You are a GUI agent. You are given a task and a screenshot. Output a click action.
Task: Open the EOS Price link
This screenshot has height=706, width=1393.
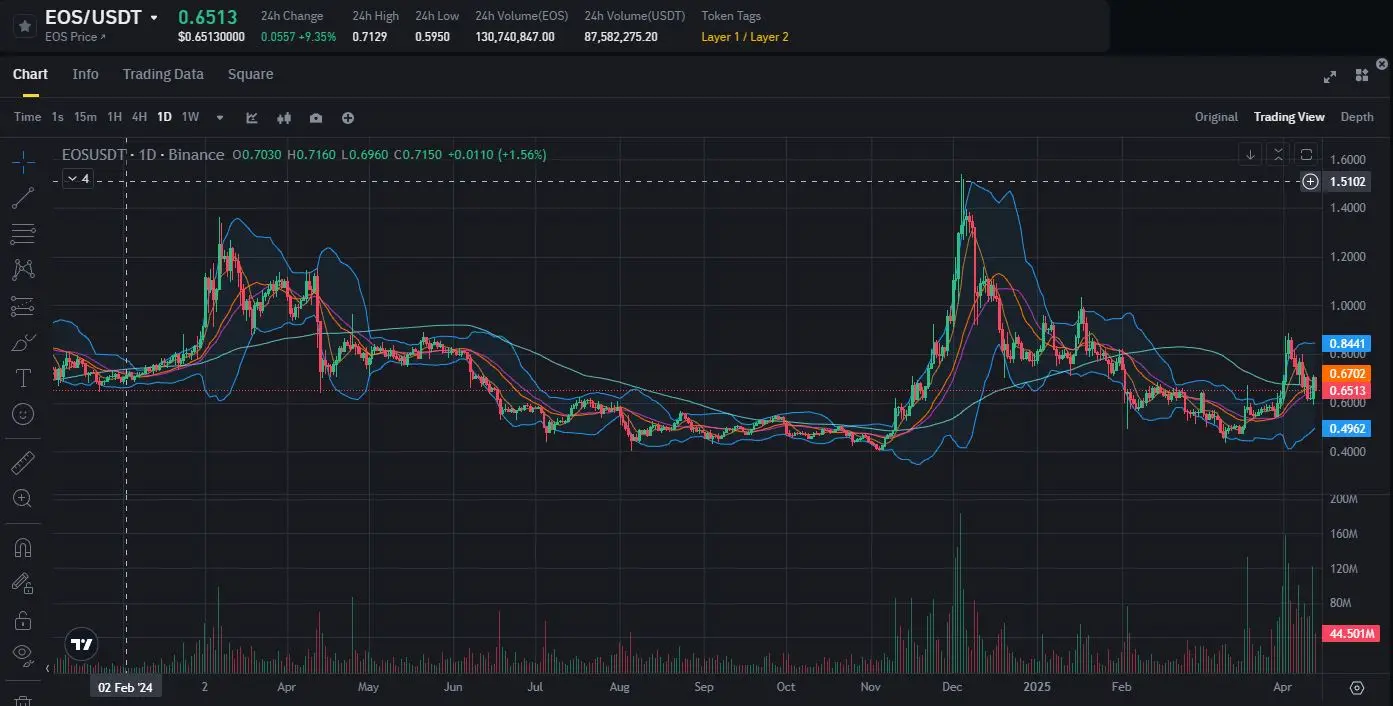click(x=75, y=37)
